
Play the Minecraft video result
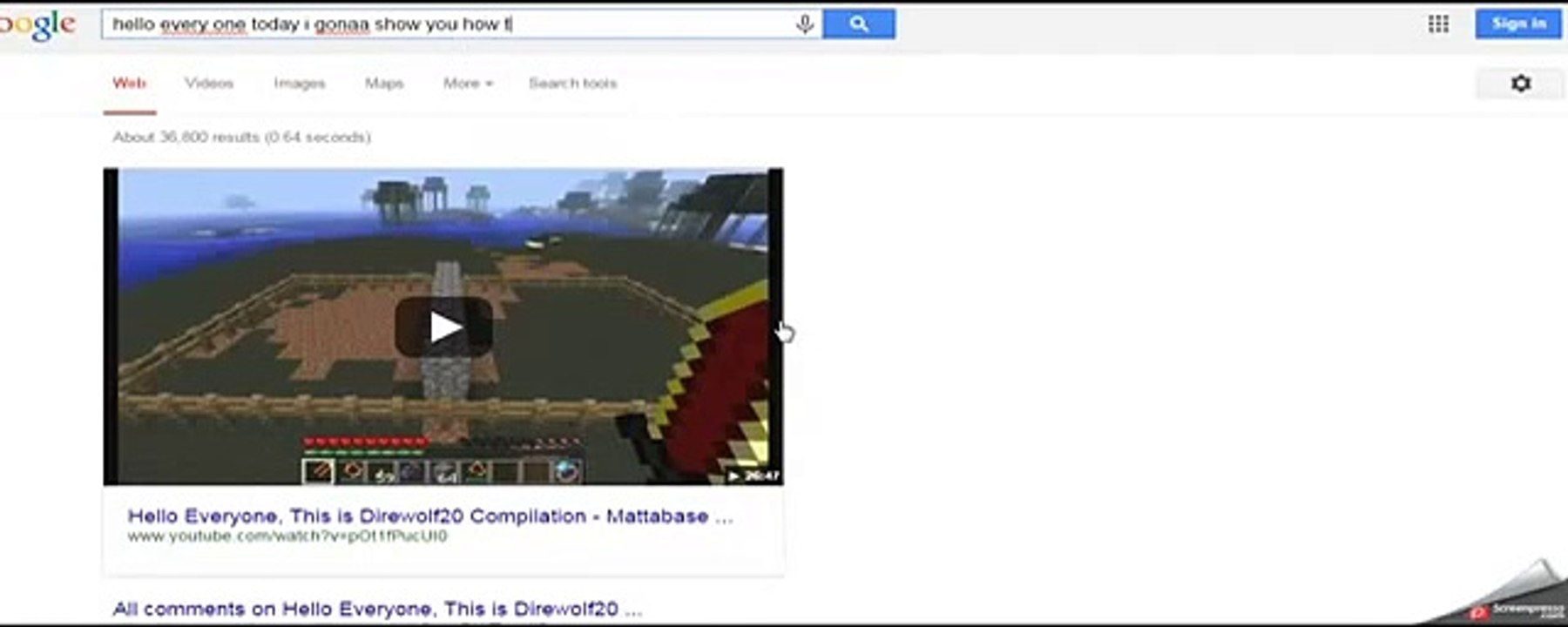click(443, 327)
